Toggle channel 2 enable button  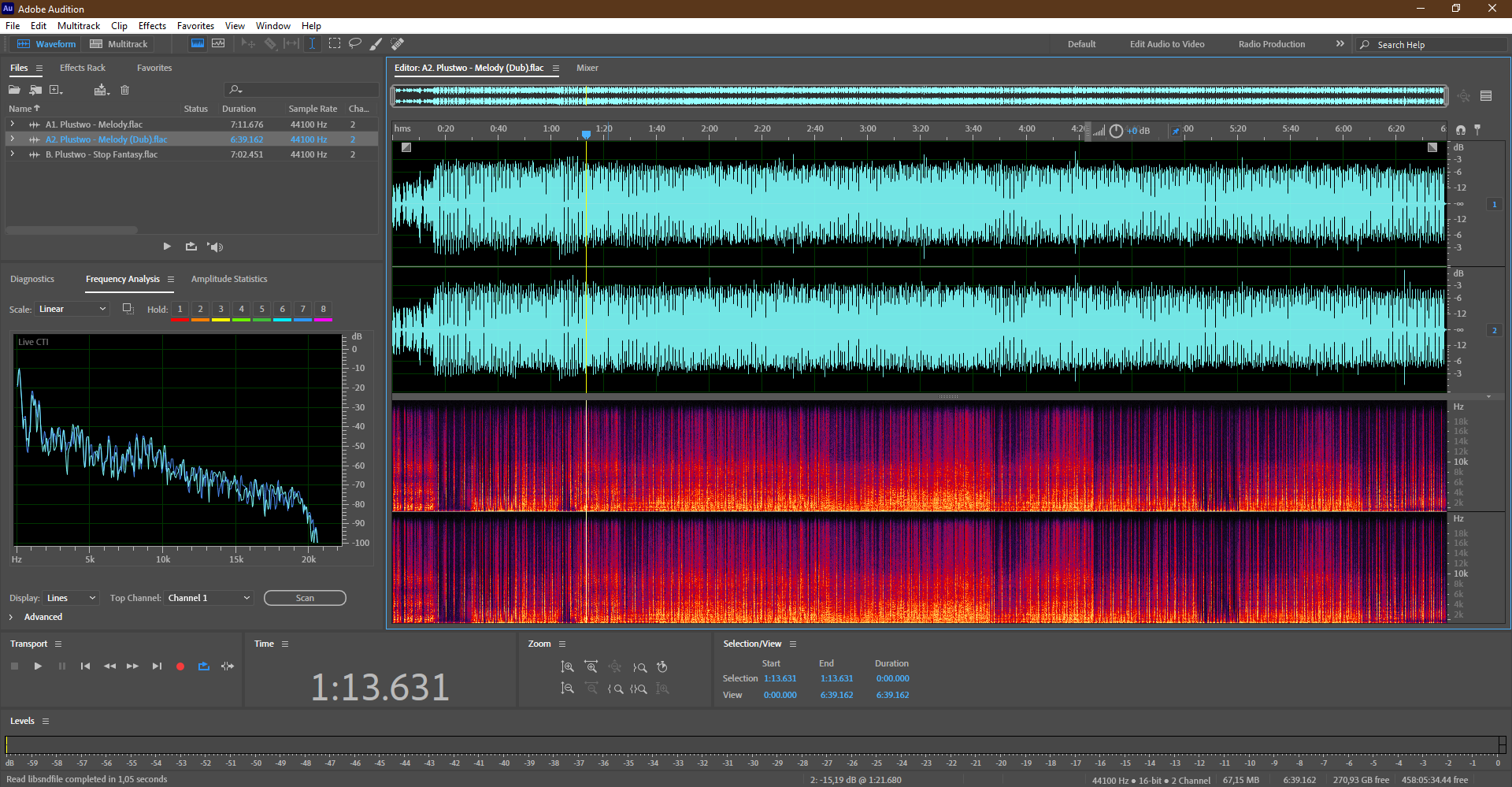[1494, 331]
